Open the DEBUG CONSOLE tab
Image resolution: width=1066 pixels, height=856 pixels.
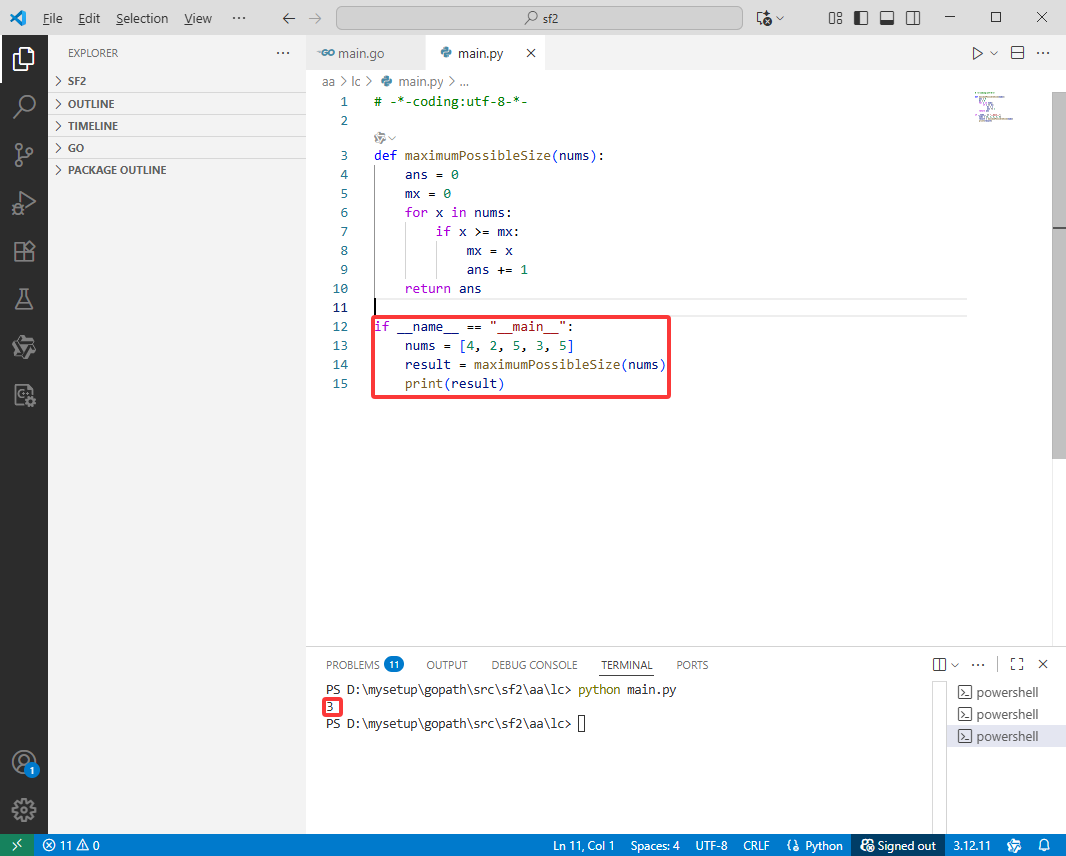(x=534, y=664)
